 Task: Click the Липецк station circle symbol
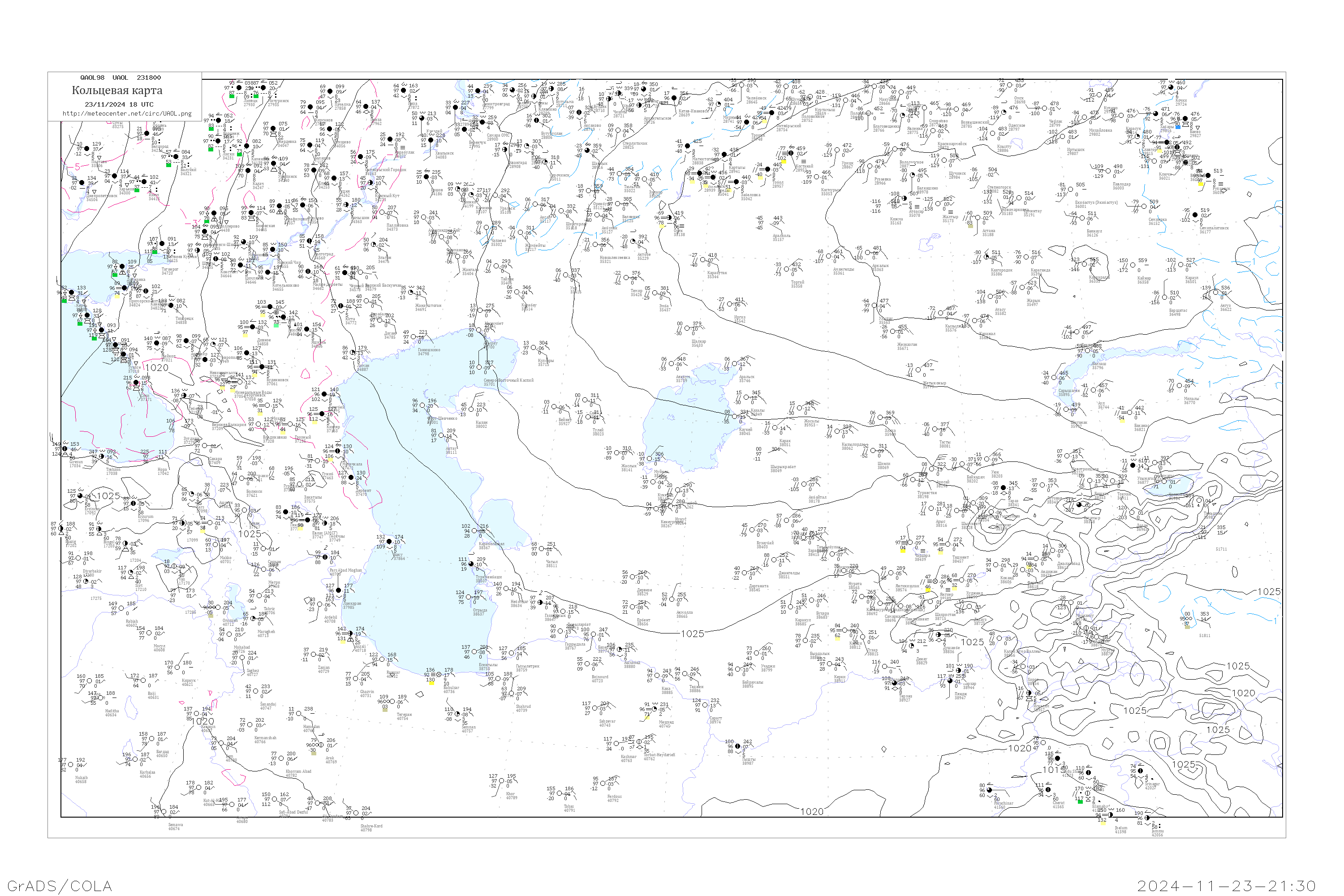[239, 88]
